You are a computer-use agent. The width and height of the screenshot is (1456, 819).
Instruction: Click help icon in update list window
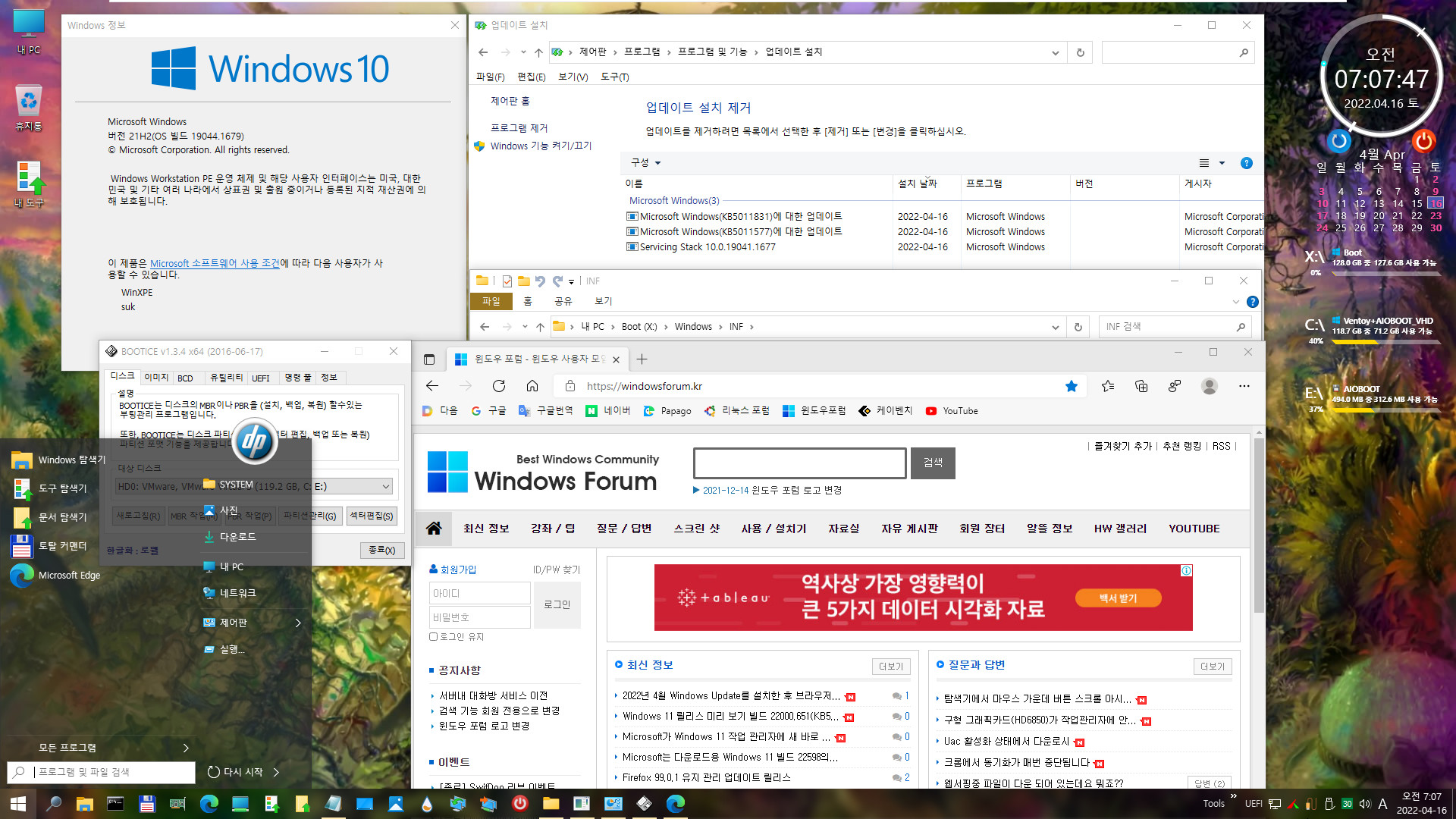1246,163
